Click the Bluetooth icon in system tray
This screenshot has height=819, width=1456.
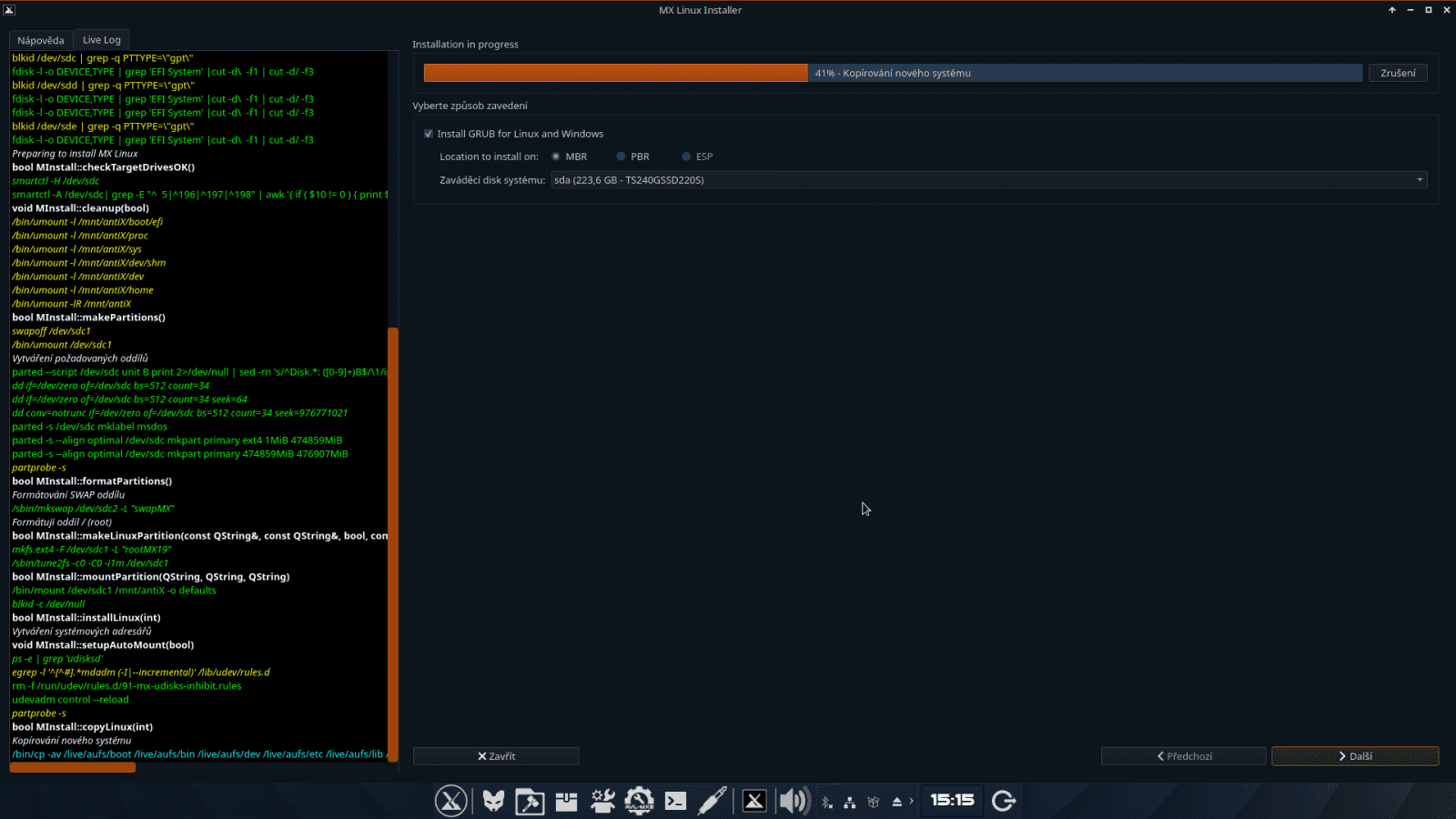tap(827, 801)
